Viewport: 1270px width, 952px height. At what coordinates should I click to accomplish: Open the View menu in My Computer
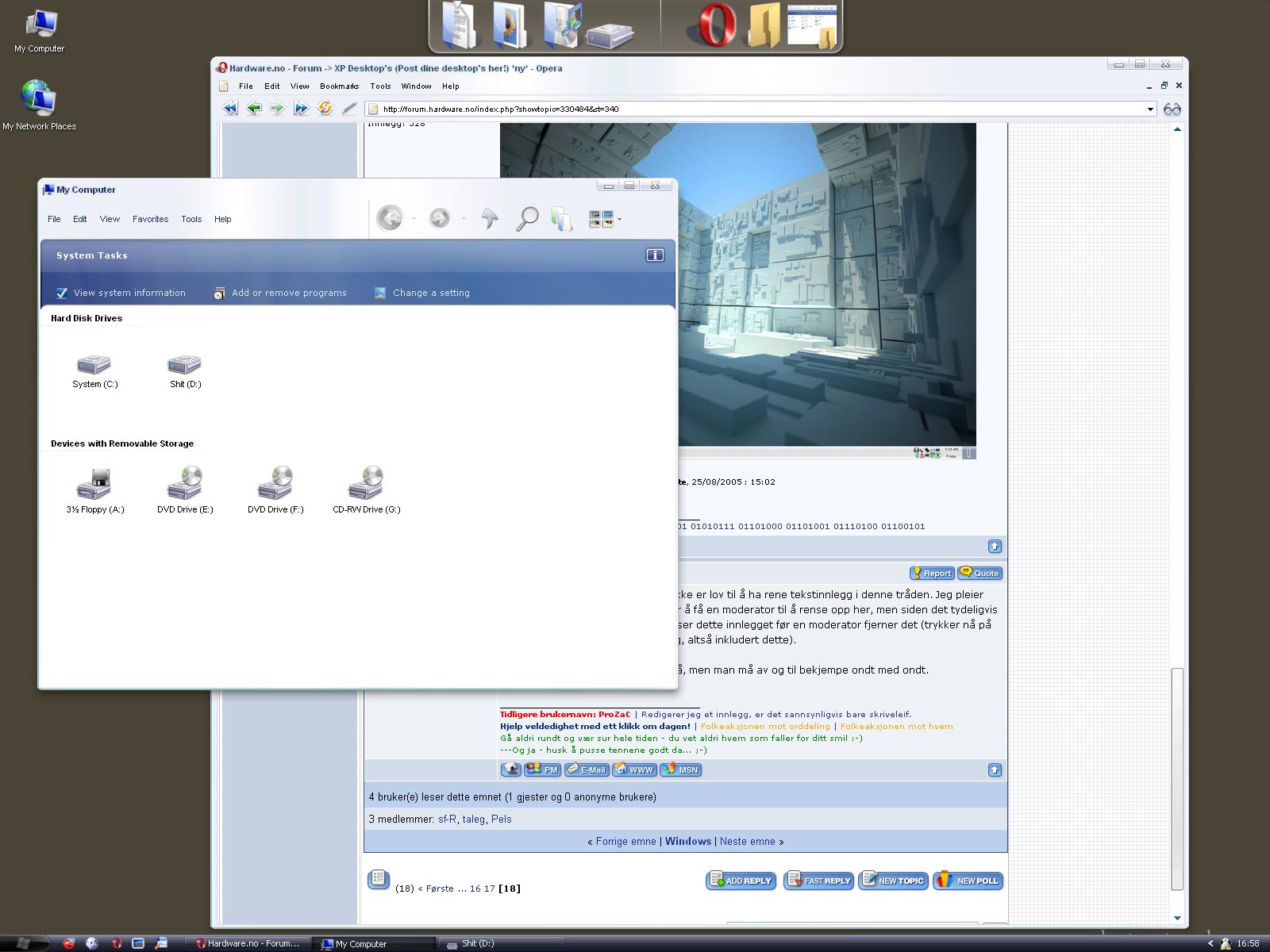tap(110, 219)
